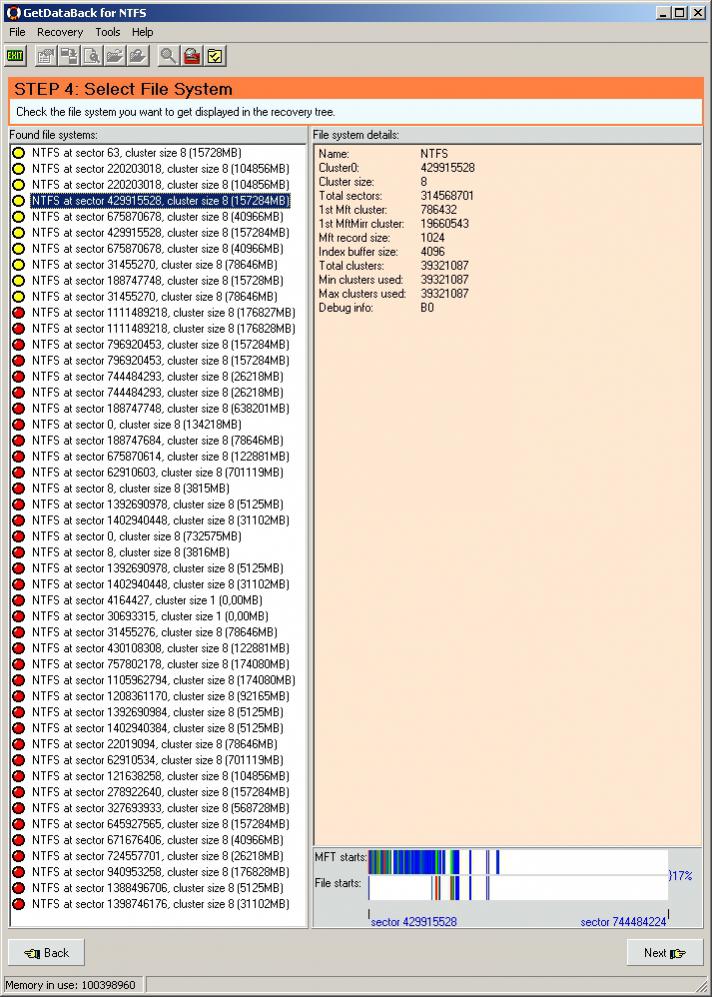Click the red toolbox icon

click(x=192, y=56)
